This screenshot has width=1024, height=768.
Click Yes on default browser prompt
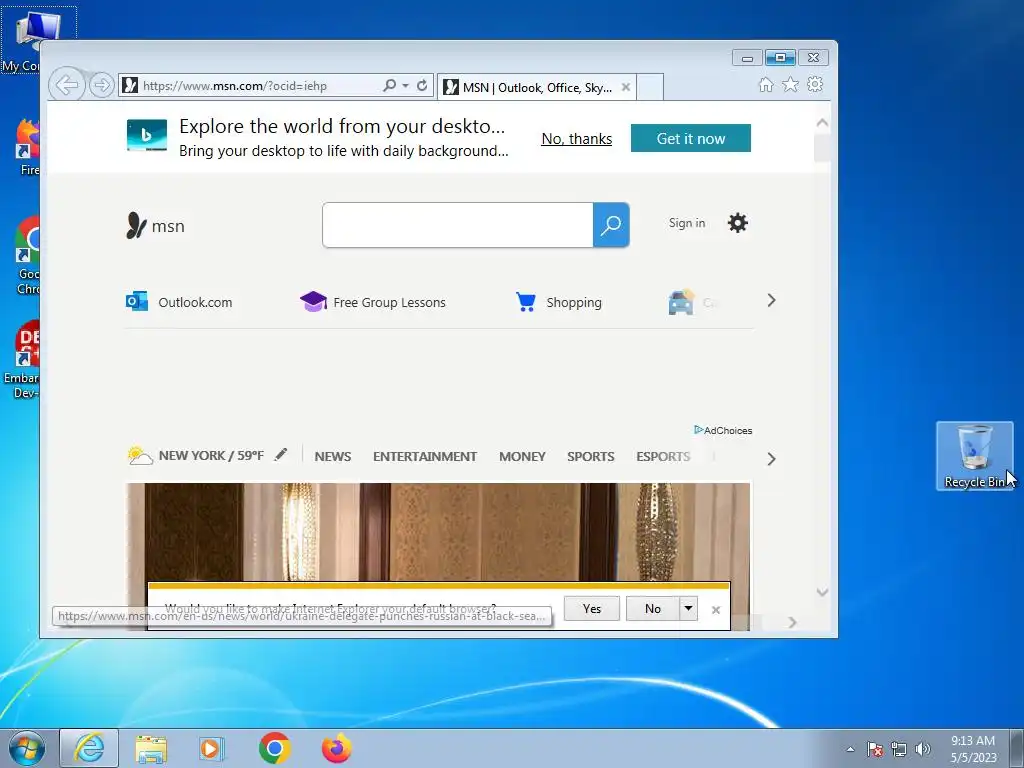pos(592,609)
